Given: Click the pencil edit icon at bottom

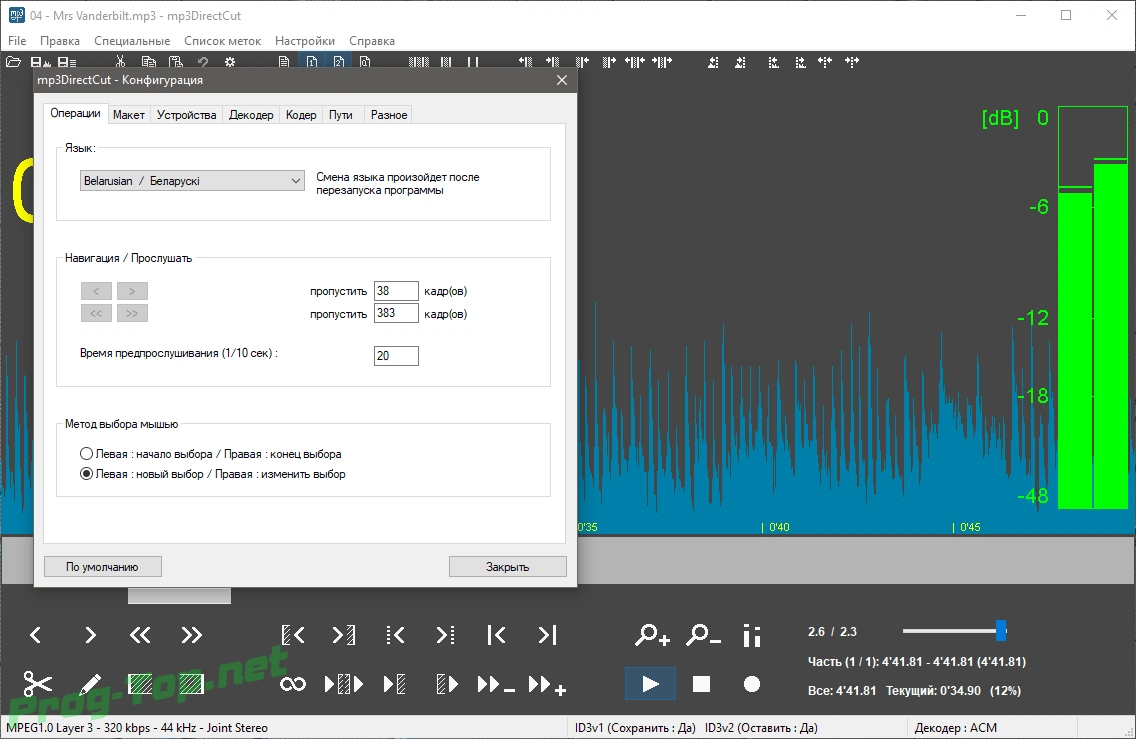Looking at the screenshot, I should 90,683.
